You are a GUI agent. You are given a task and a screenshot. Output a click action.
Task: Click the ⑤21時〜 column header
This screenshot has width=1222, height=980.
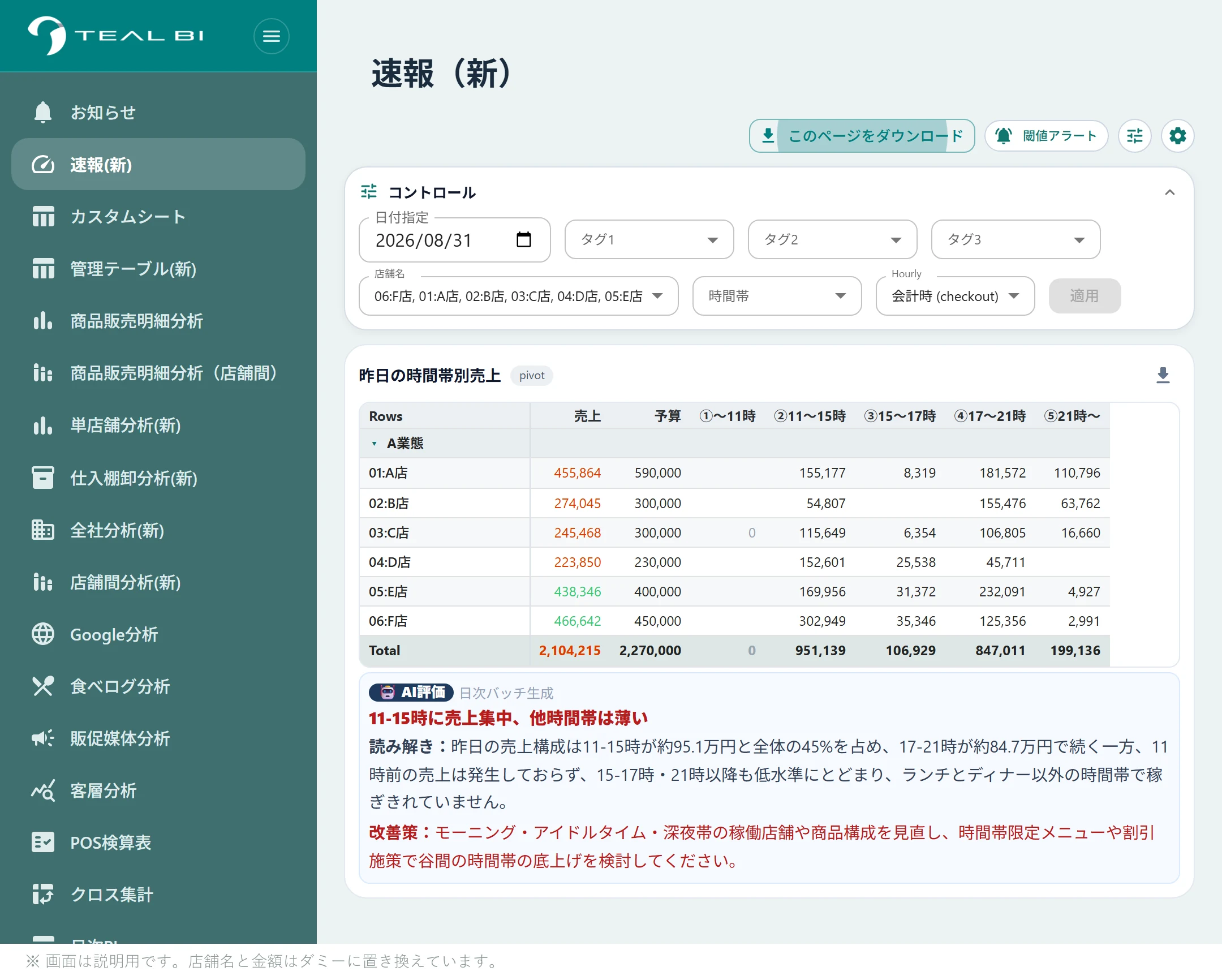(1072, 416)
